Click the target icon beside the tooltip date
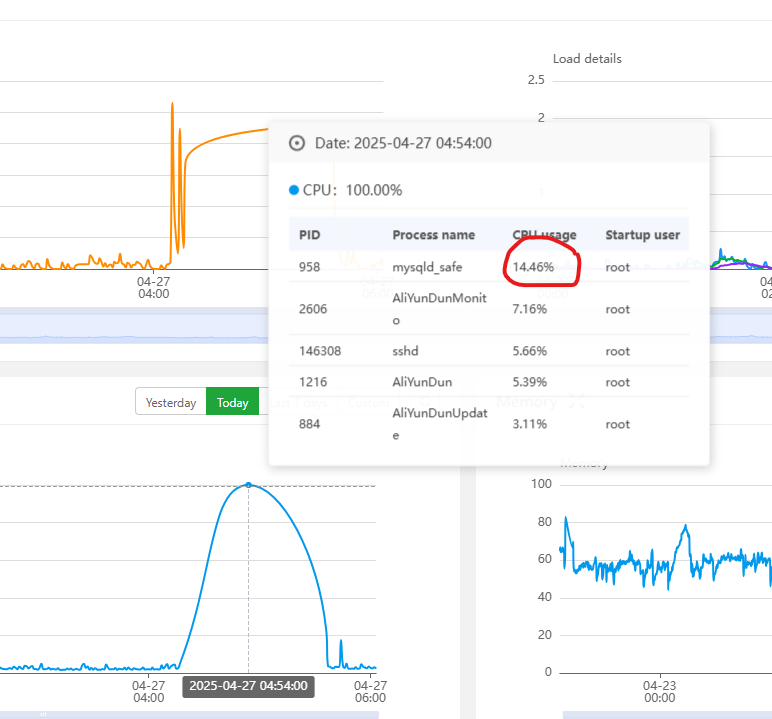Screen dimensions: 772x719 click(296, 143)
